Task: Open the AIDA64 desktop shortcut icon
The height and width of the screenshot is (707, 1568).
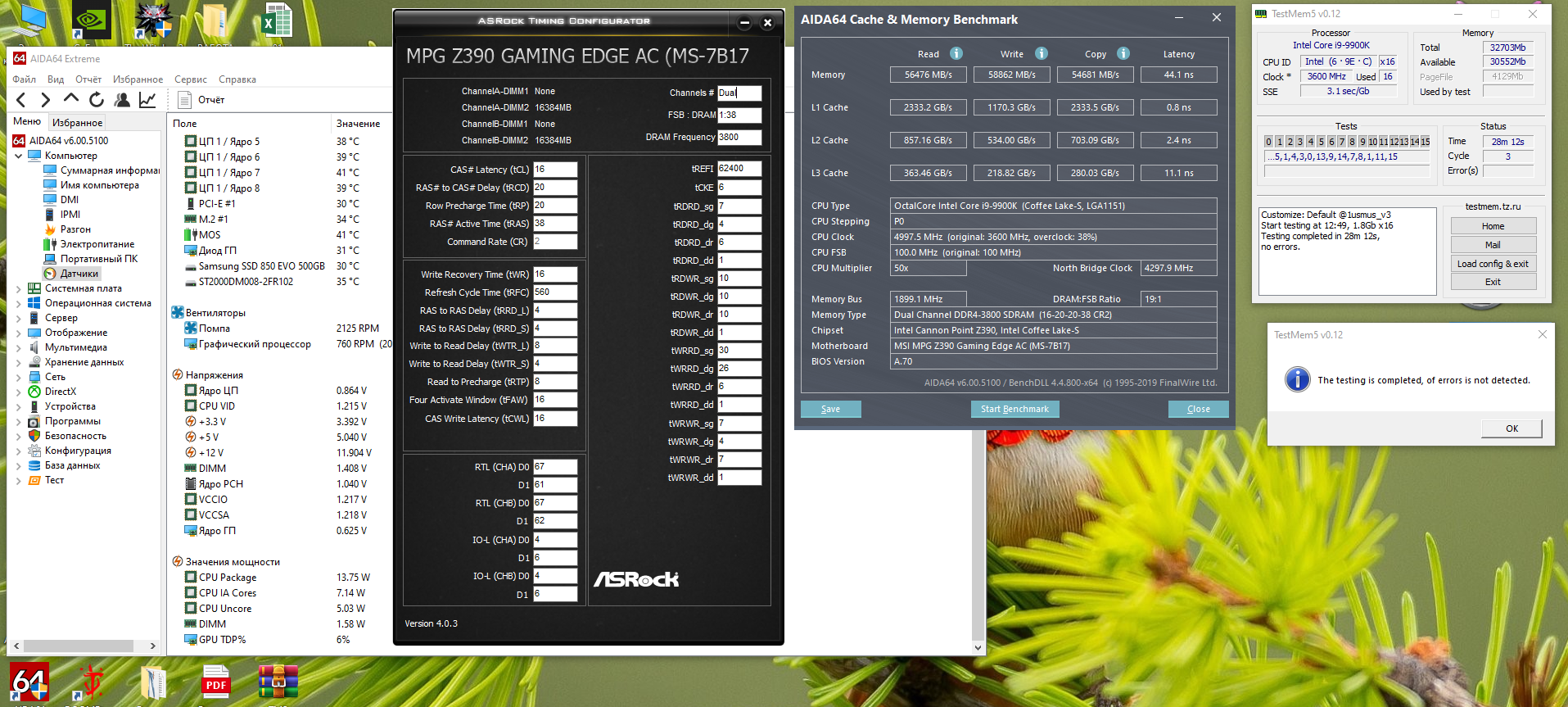Action: coord(29,682)
